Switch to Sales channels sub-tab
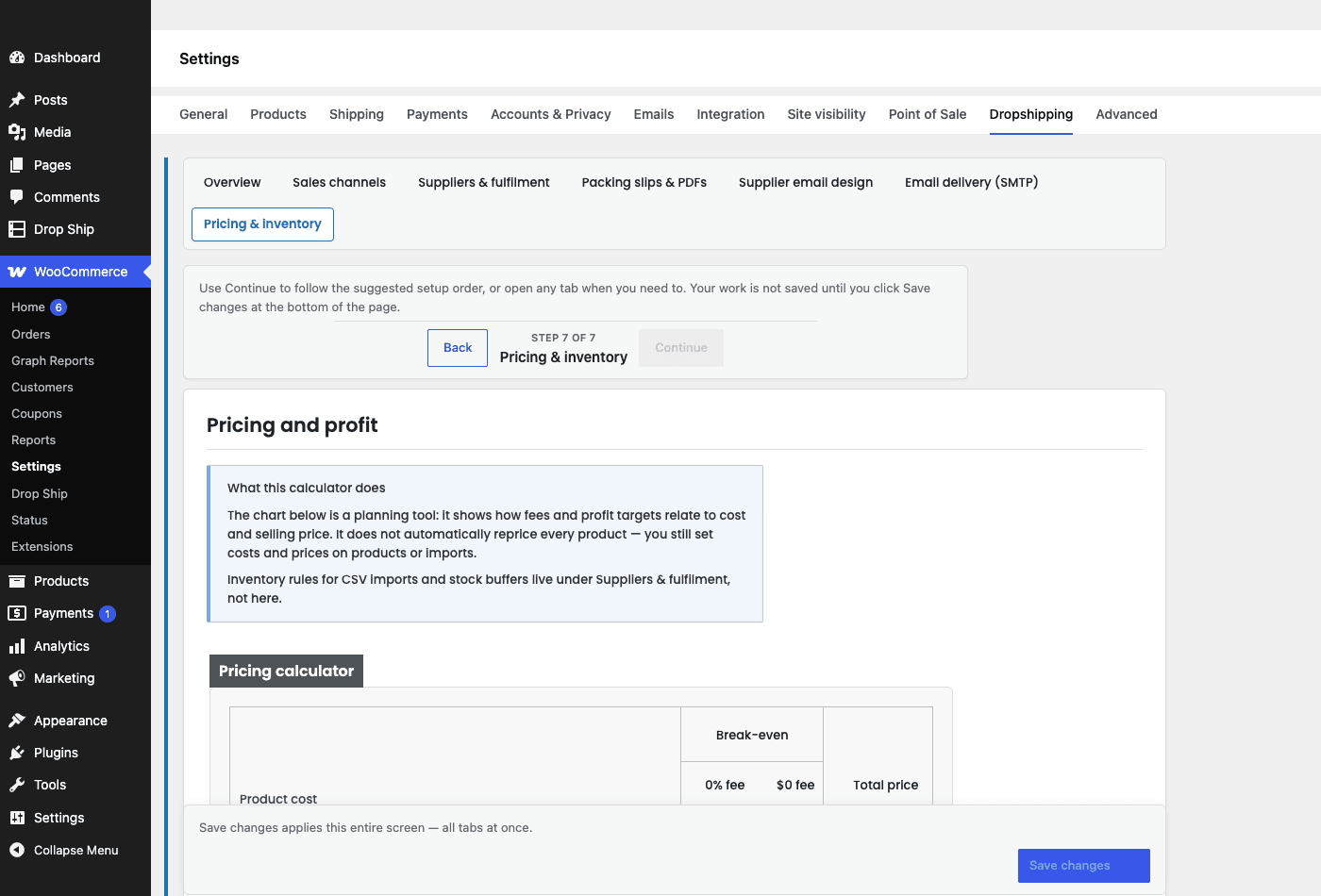Viewport: 1321px width, 896px height. (x=339, y=183)
